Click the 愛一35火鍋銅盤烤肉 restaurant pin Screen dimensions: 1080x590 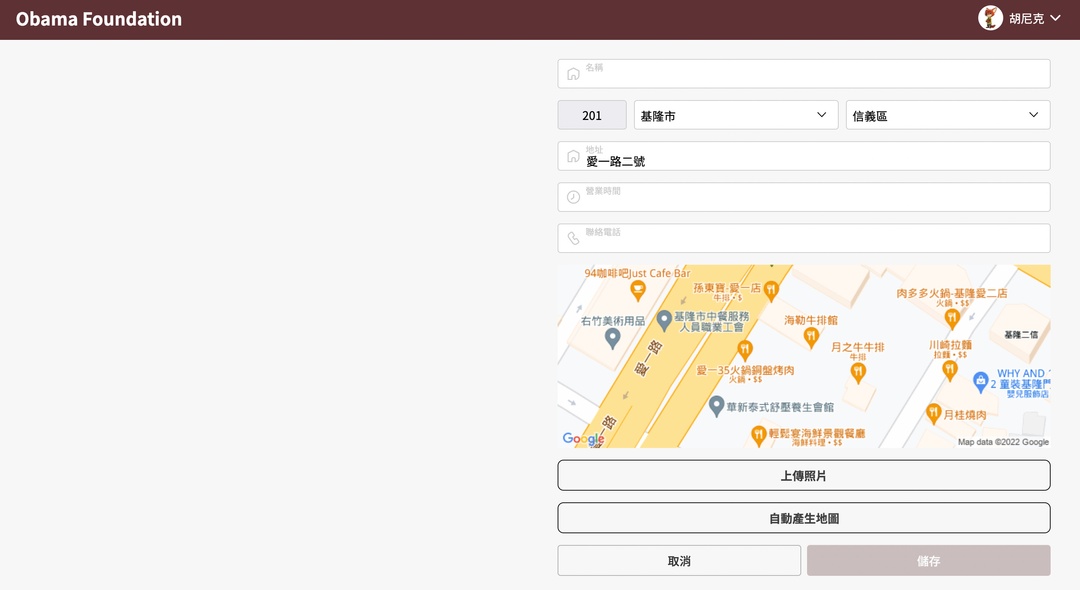pos(745,350)
